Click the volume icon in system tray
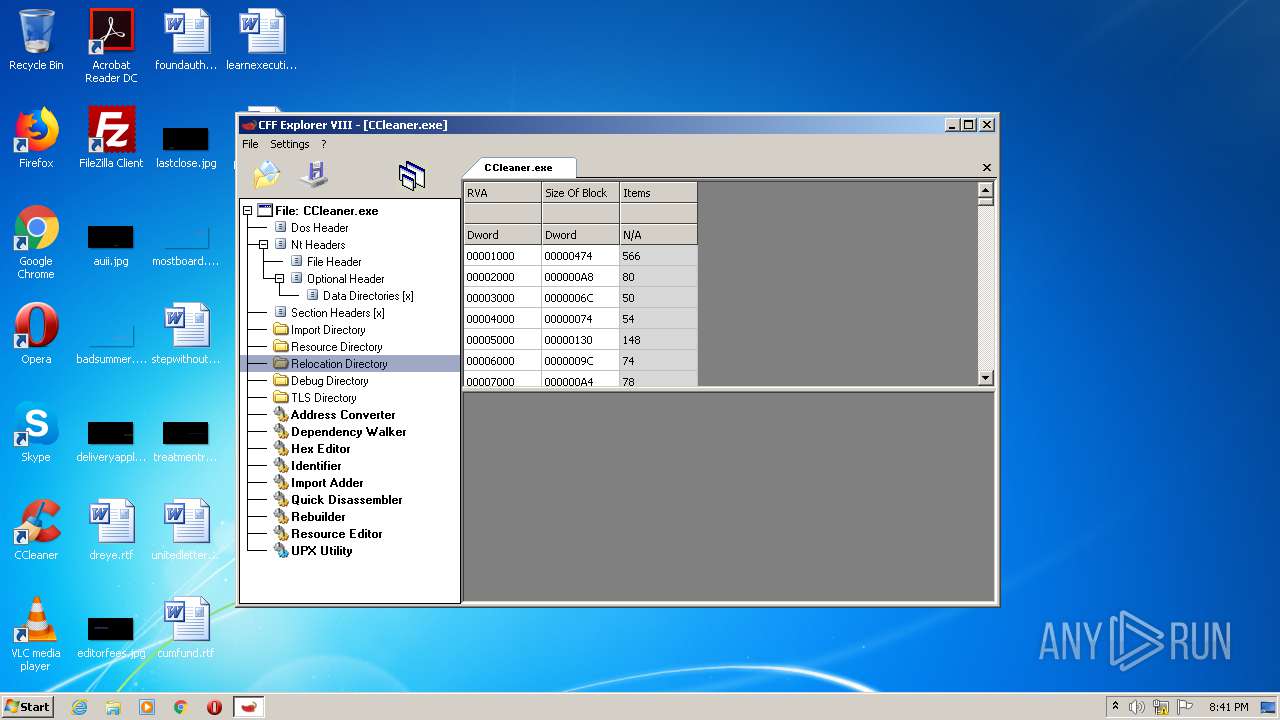The width and height of the screenshot is (1280, 720). point(1137,707)
